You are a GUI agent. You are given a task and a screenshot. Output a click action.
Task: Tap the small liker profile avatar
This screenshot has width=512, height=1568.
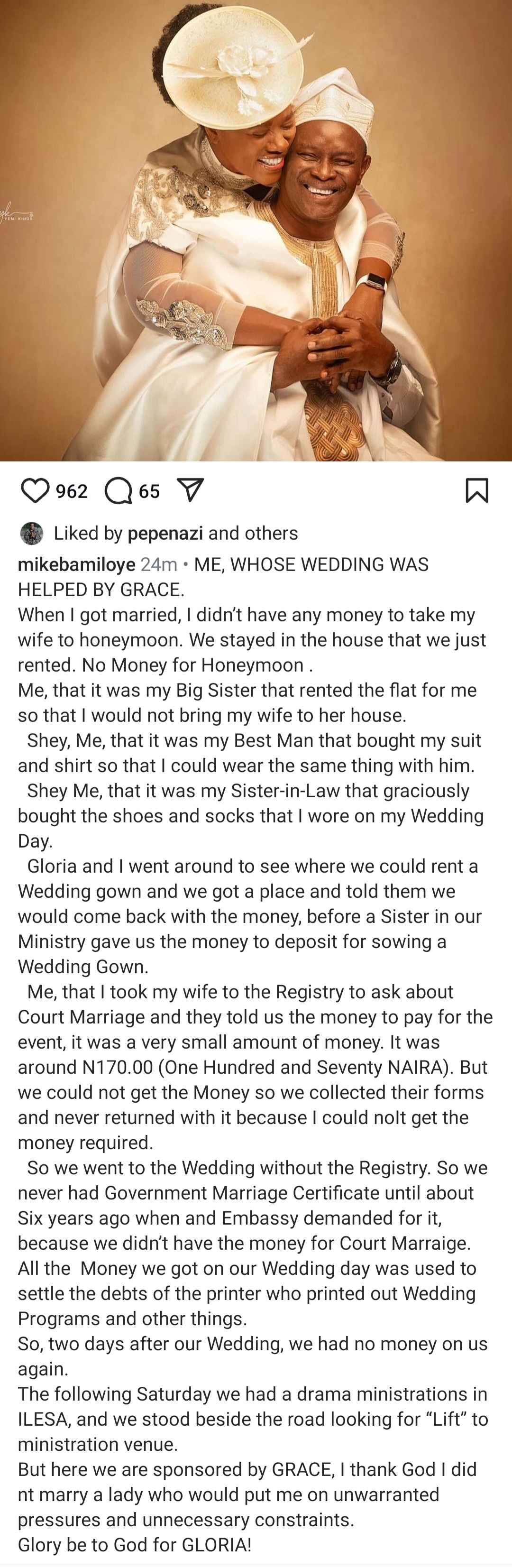(x=32, y=533)
